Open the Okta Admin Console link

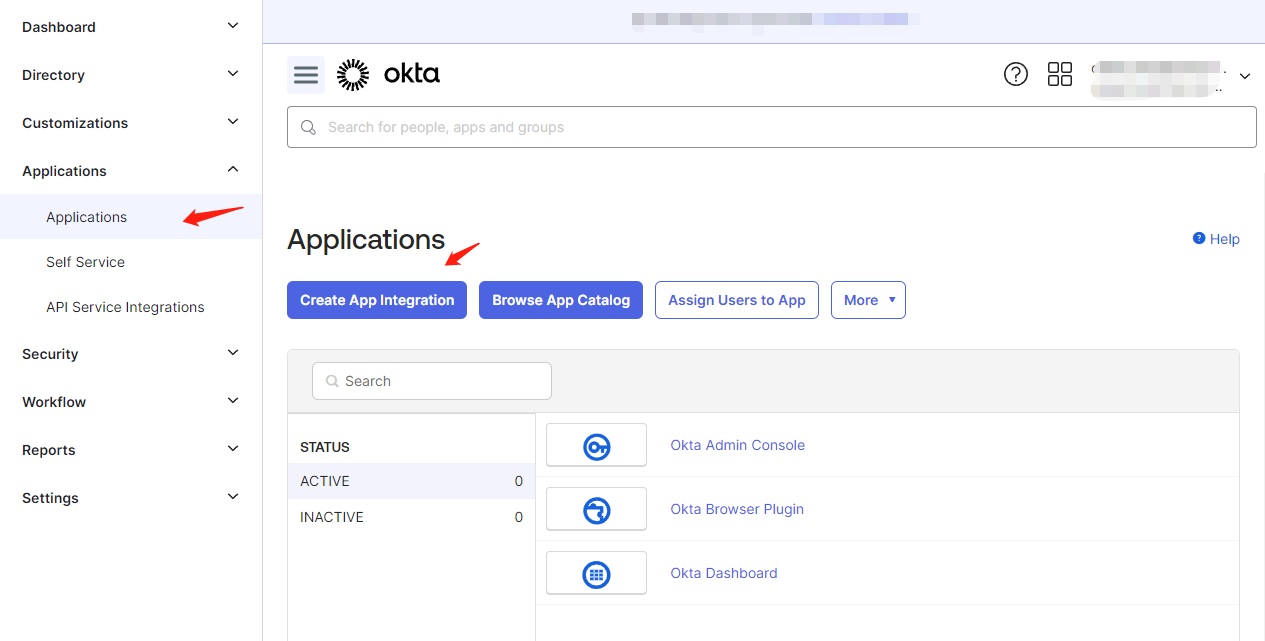coord(737,445)
